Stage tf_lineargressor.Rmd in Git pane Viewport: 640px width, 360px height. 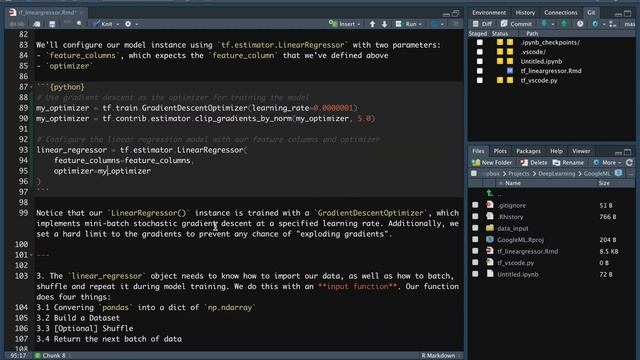coord(480,71)
